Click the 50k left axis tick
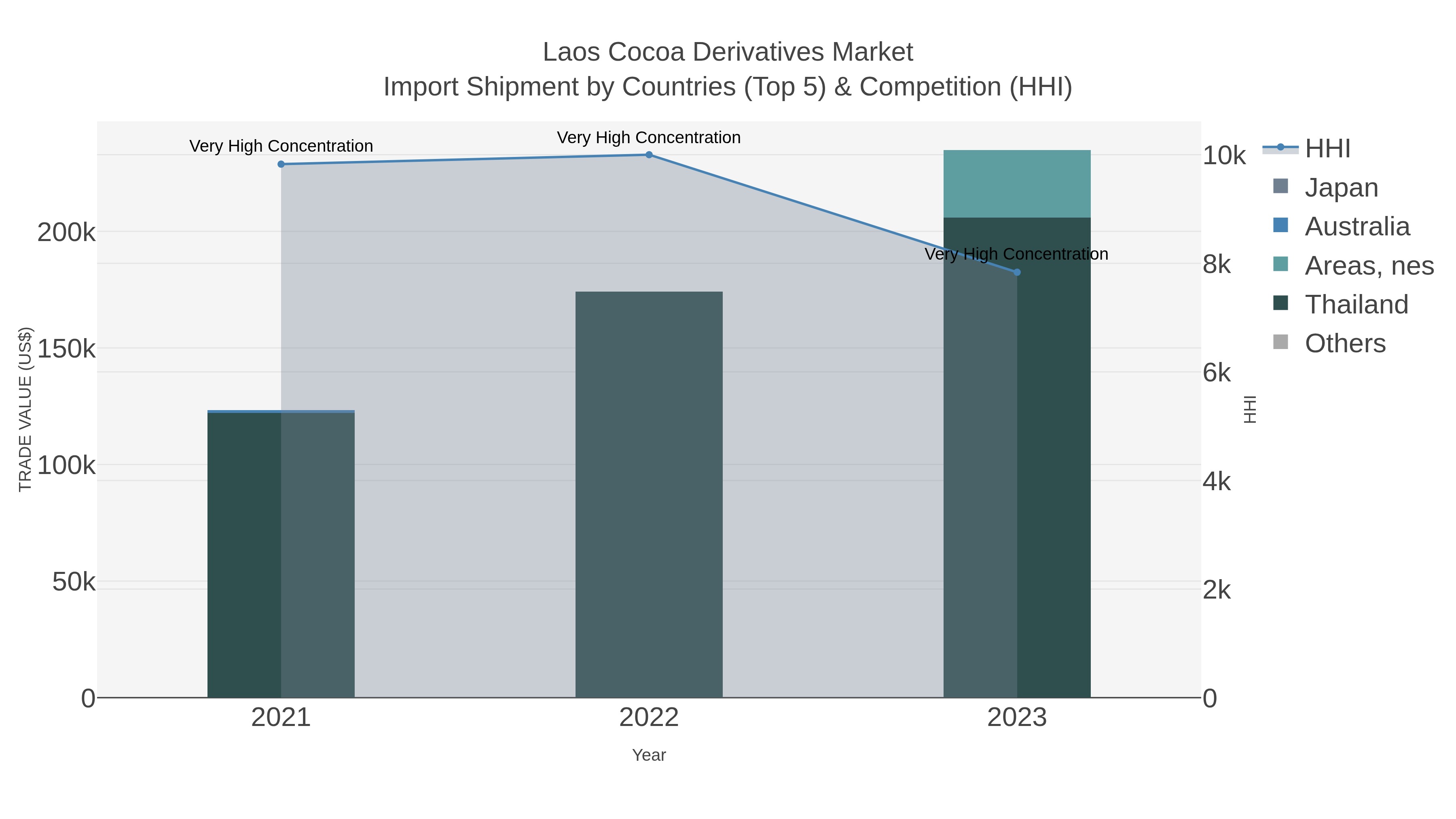Image resolution: width=1456 pixels, height=819 pixels. 74,582
